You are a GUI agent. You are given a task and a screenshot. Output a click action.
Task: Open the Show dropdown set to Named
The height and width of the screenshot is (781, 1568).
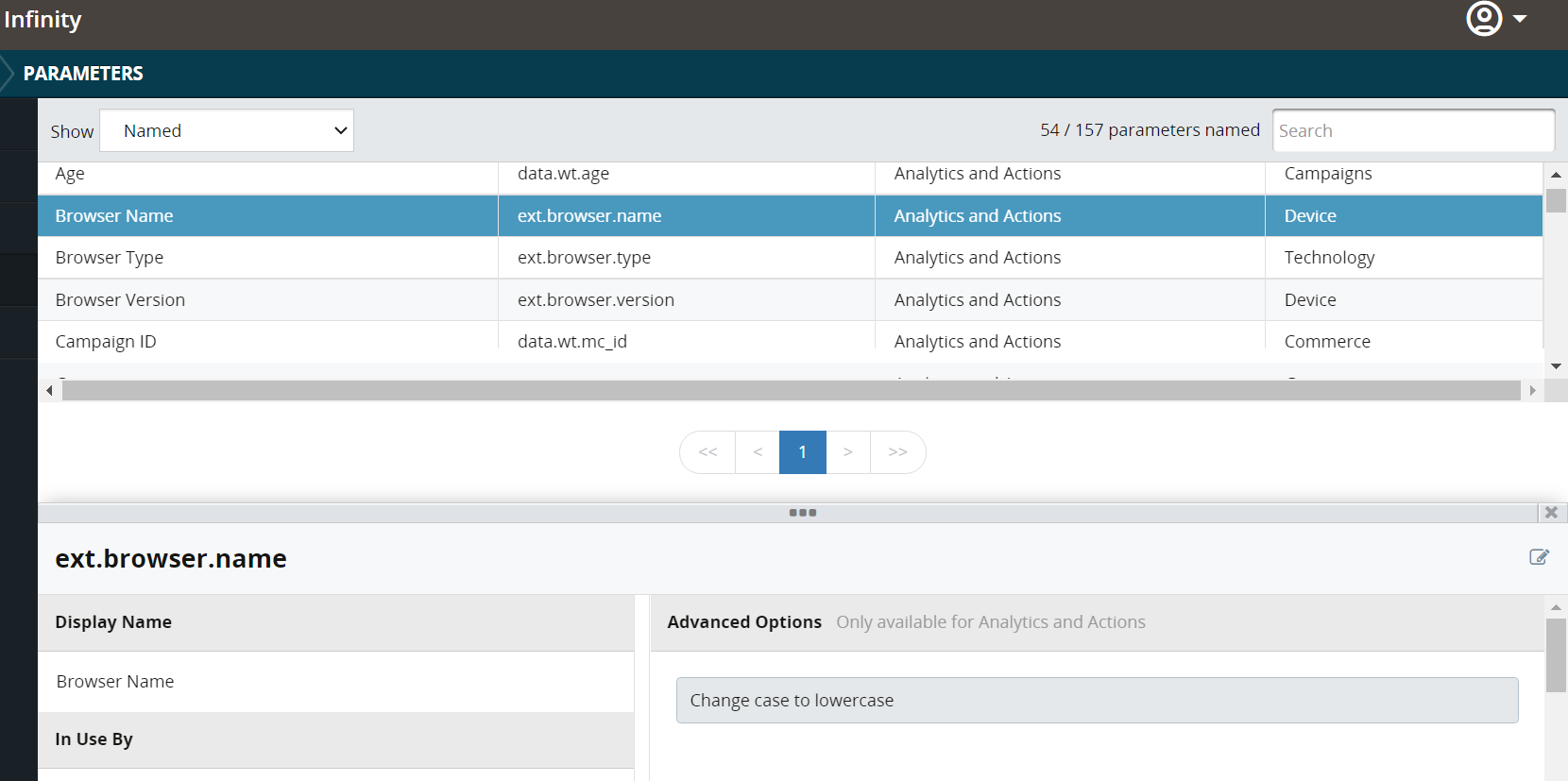pyautogui.click(x=227, y=130)
